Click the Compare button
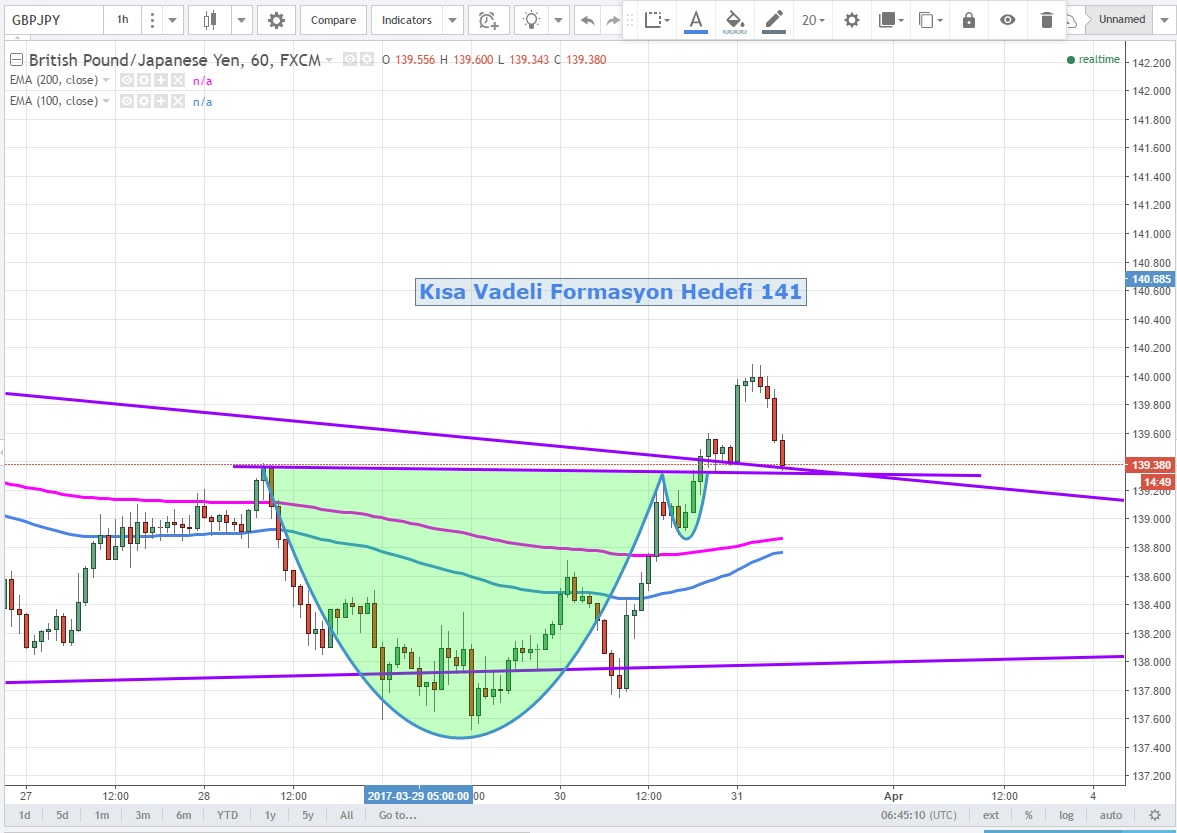This screenshot has width=1177, height=833. pos(333,20)
